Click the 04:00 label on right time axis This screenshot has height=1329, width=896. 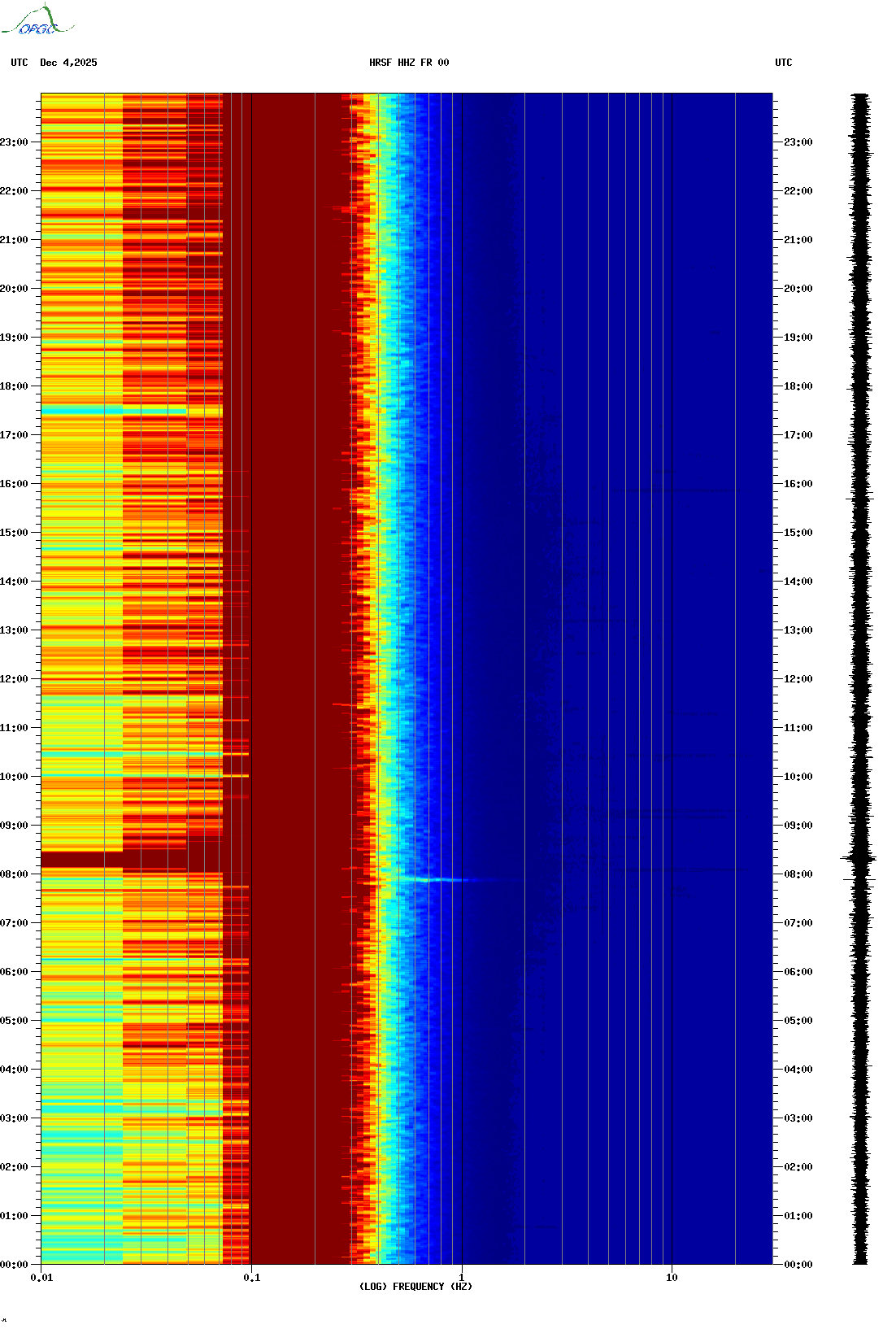pyautogui.click(x=798, y=1070)
